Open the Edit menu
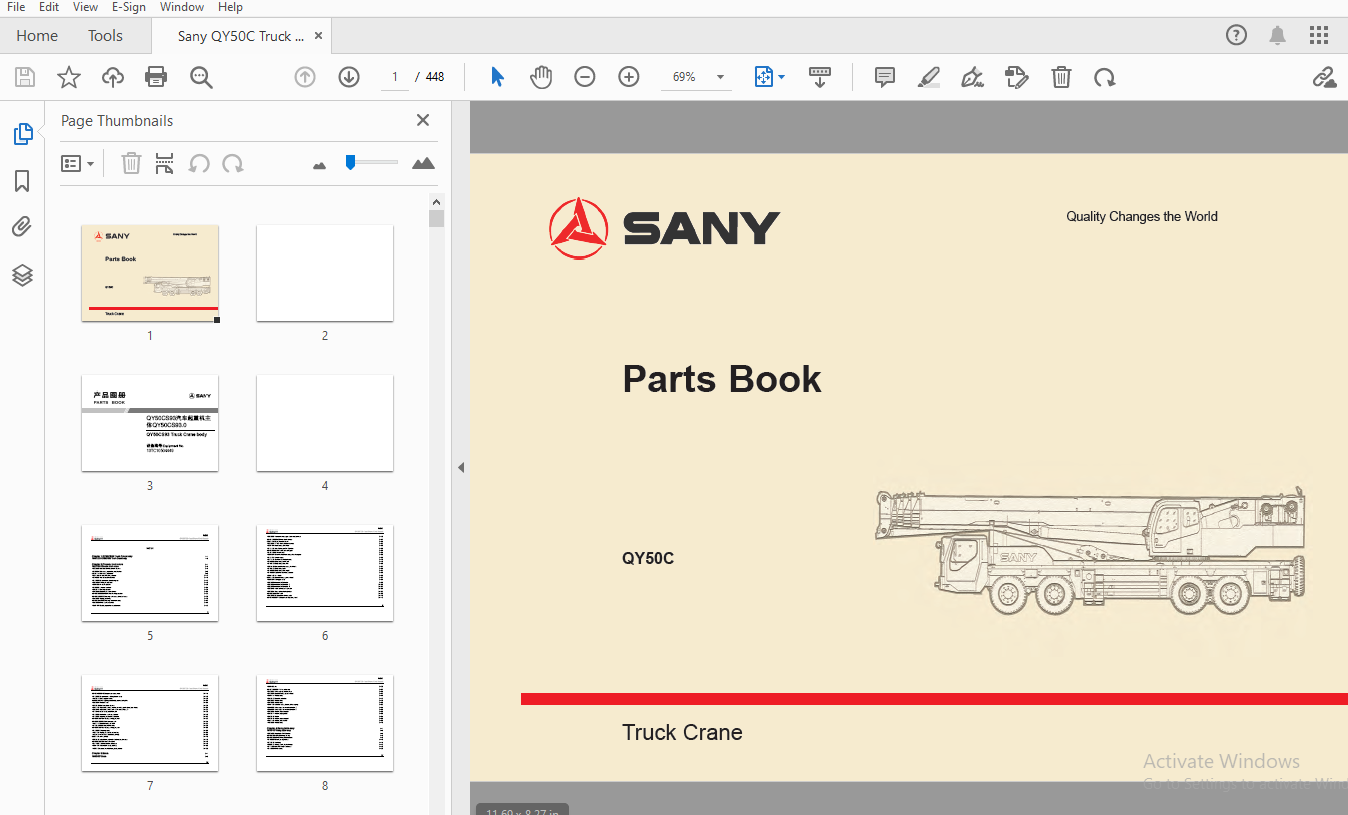Image resolution: width=1348 pixels, height=815 pixels. [x=49, y=7]
